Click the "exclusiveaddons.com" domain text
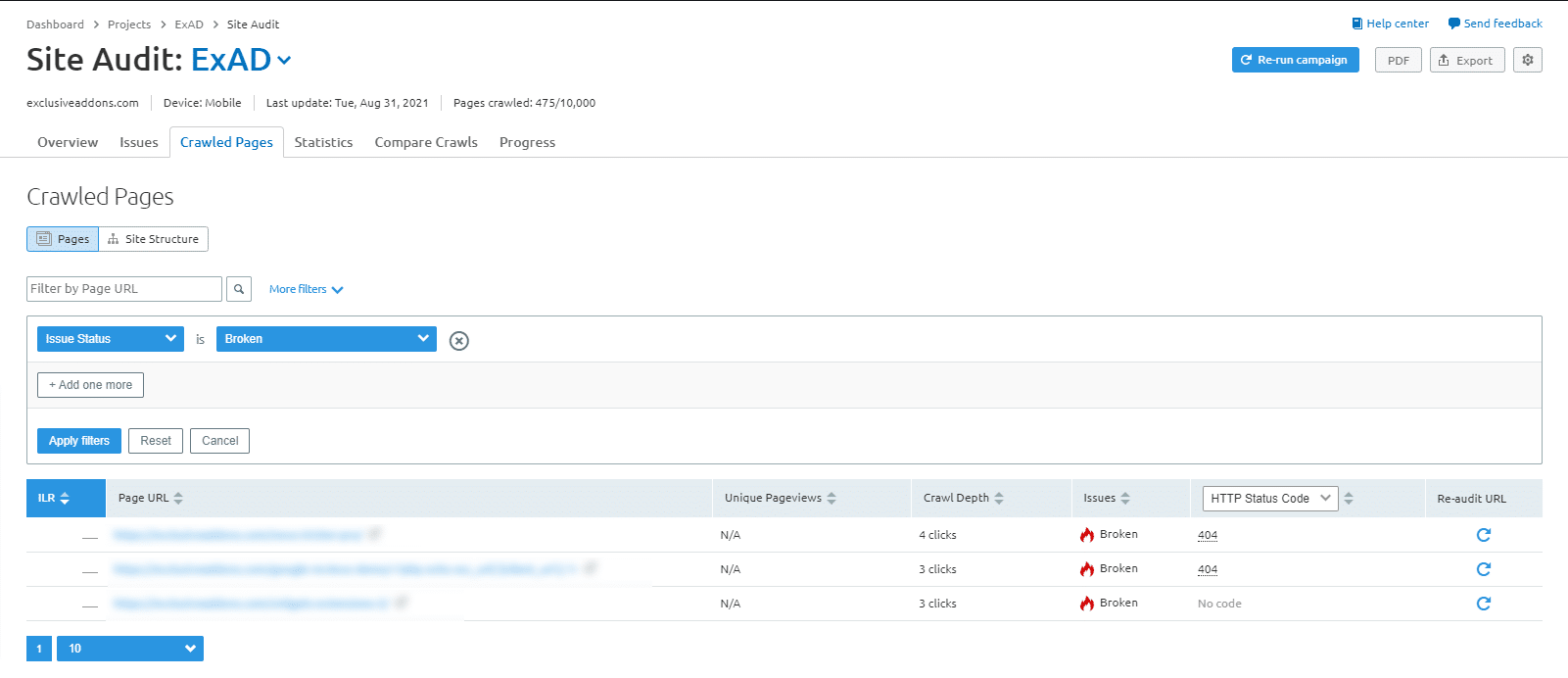Image resolution: width=1568 pixels, height=678 pixels. (x=82, y=103)
